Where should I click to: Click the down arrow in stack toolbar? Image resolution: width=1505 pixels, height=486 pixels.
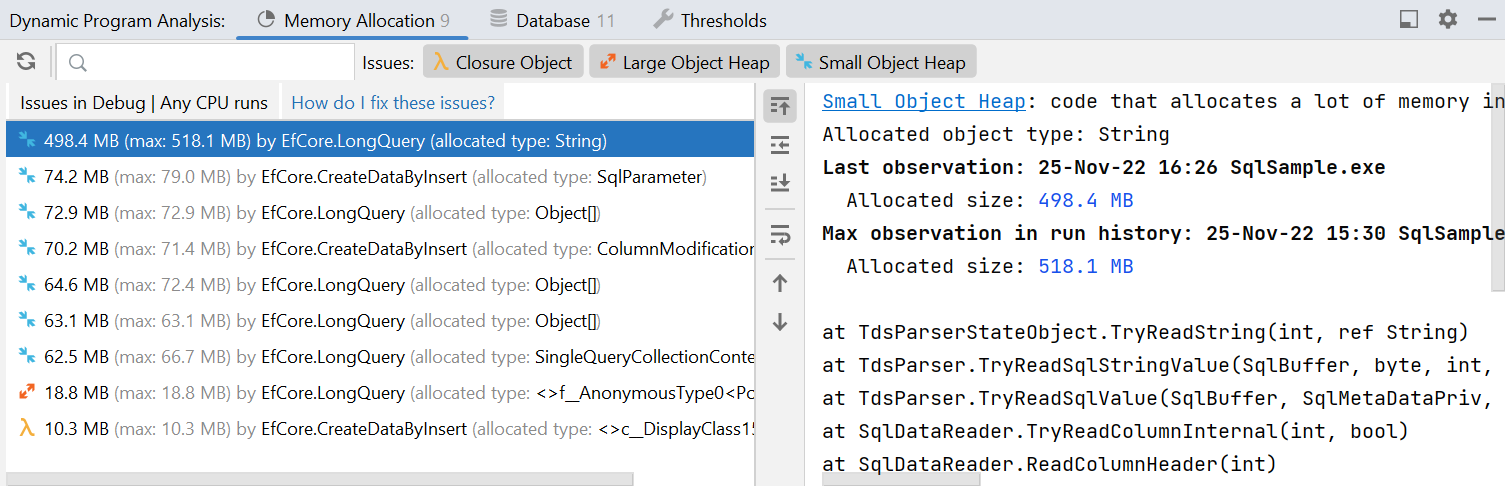click(780, 323)
